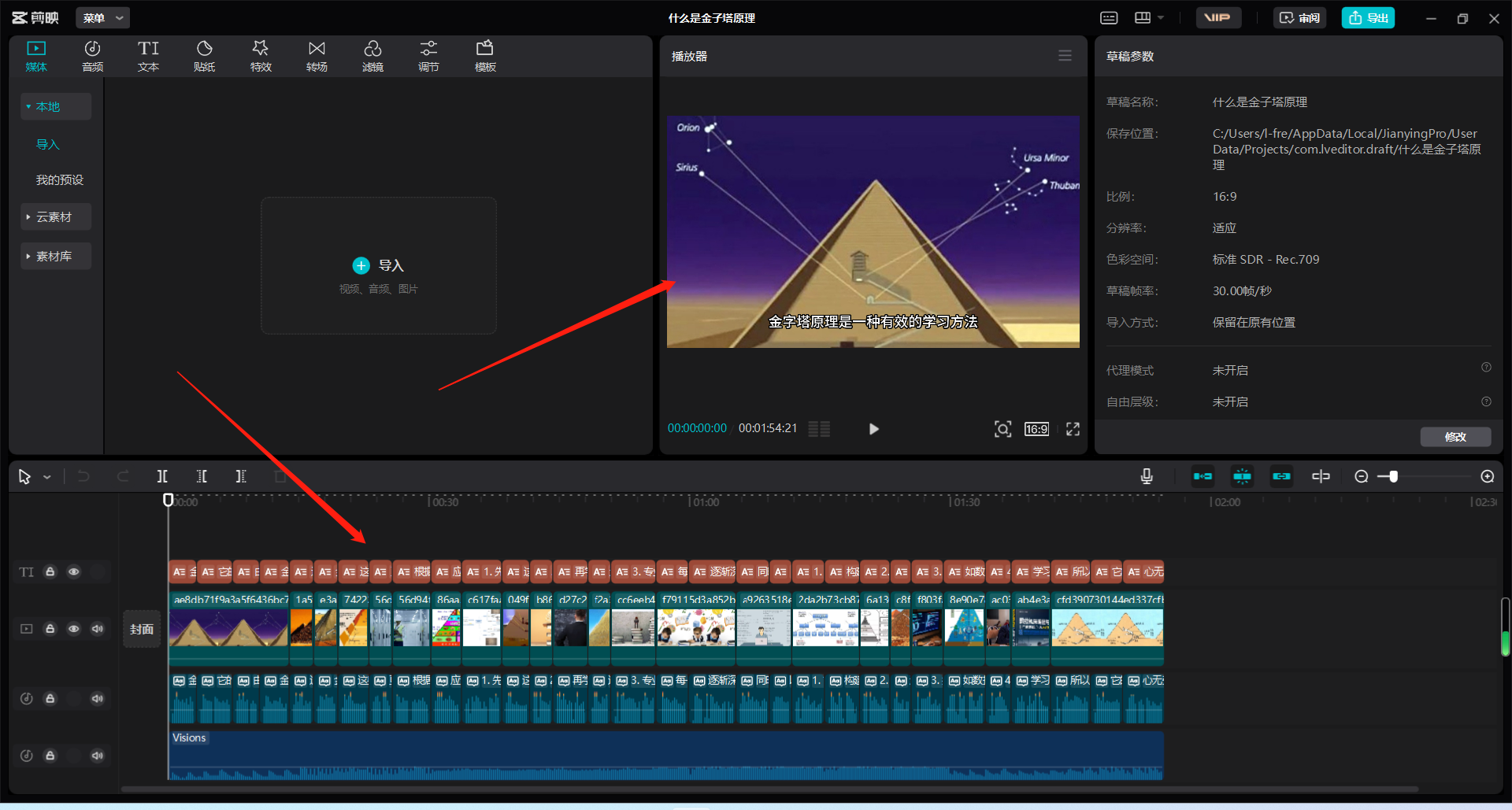Open the 调节 adjustment tab
The image size is (1512, 810).
(428, 57)
